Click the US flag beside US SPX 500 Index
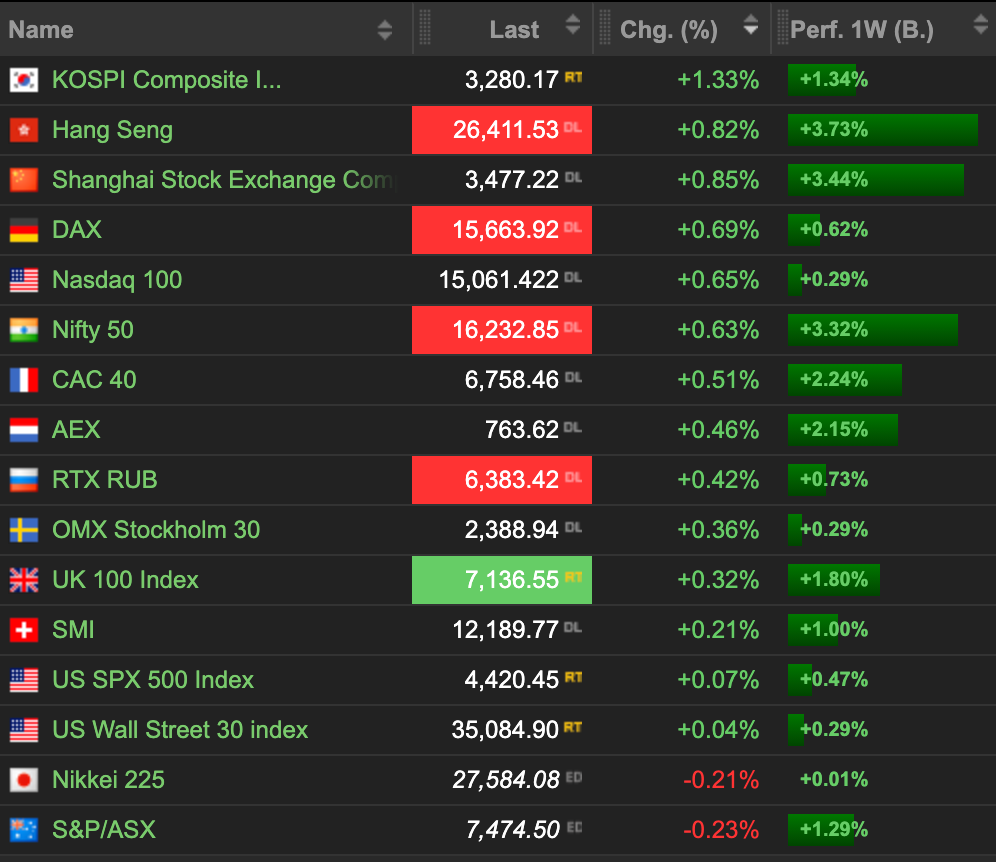Screen dimensions: 996x862 point(24,680)
